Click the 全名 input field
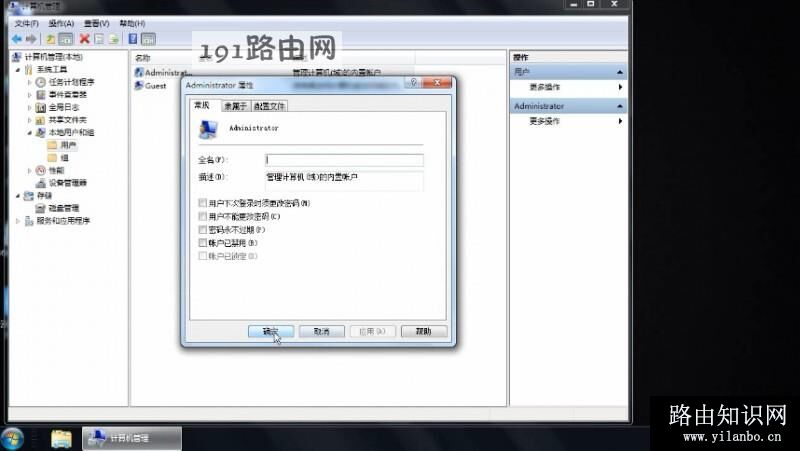This screenshot has height=451, width=800. tap(344, 160)
